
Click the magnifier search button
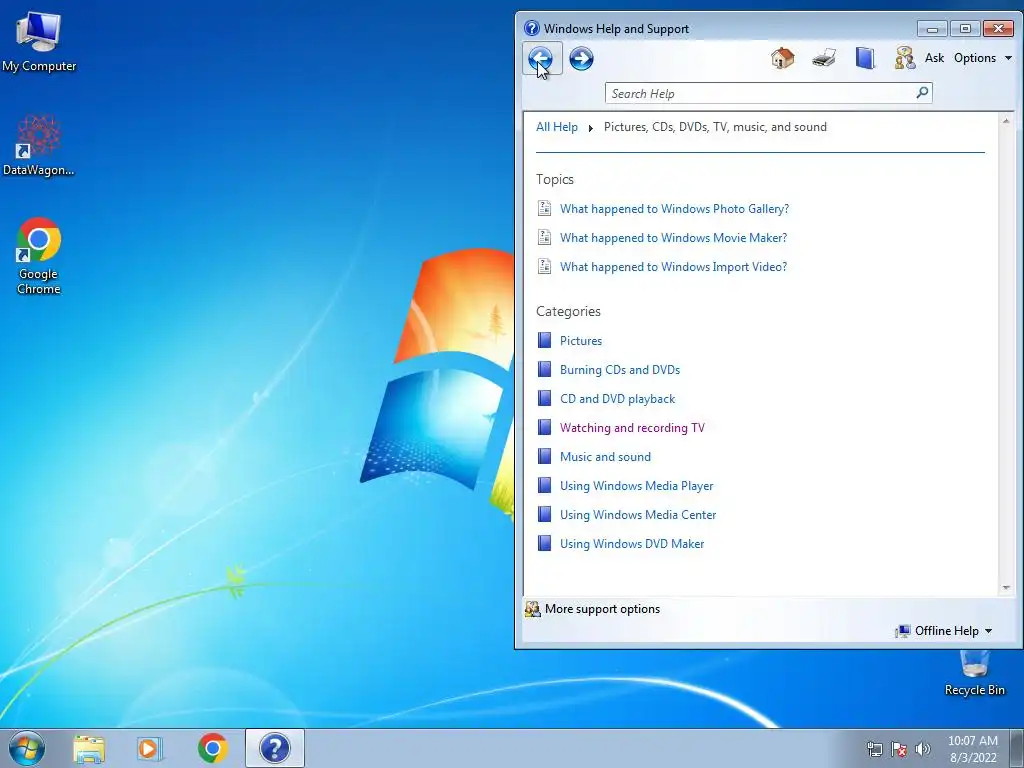[922, 93]
